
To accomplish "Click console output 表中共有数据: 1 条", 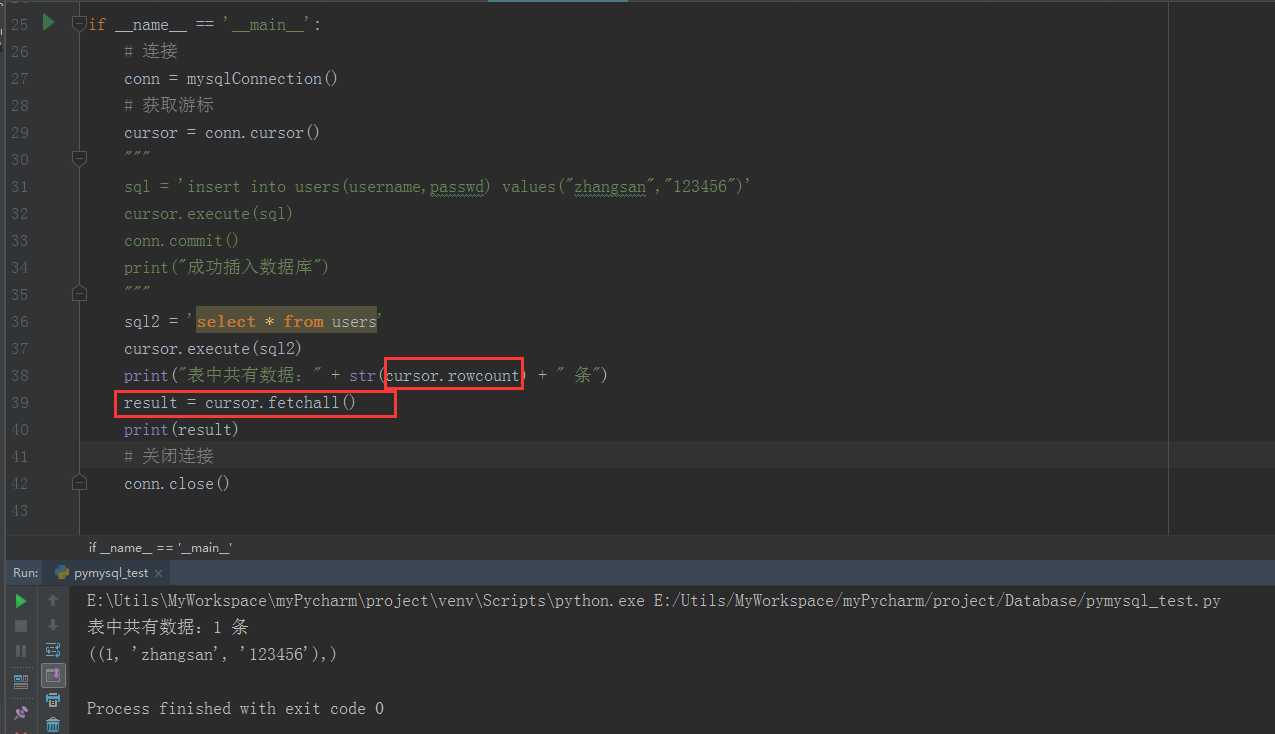I will (167, 628).
